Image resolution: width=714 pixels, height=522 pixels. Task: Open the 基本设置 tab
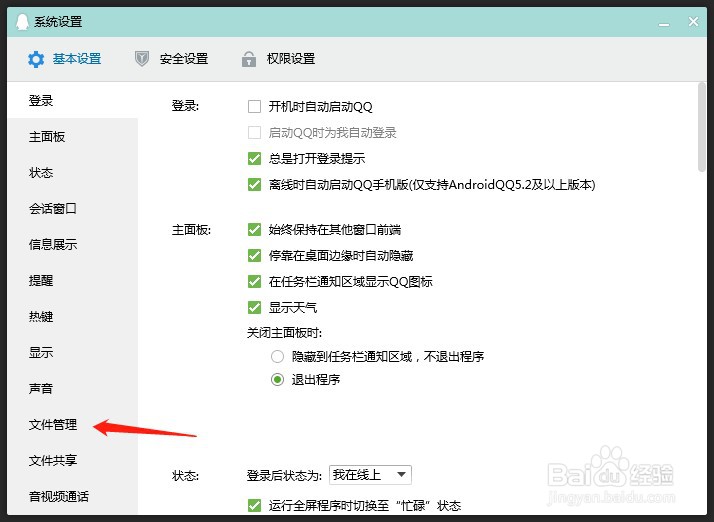(65, 59)
